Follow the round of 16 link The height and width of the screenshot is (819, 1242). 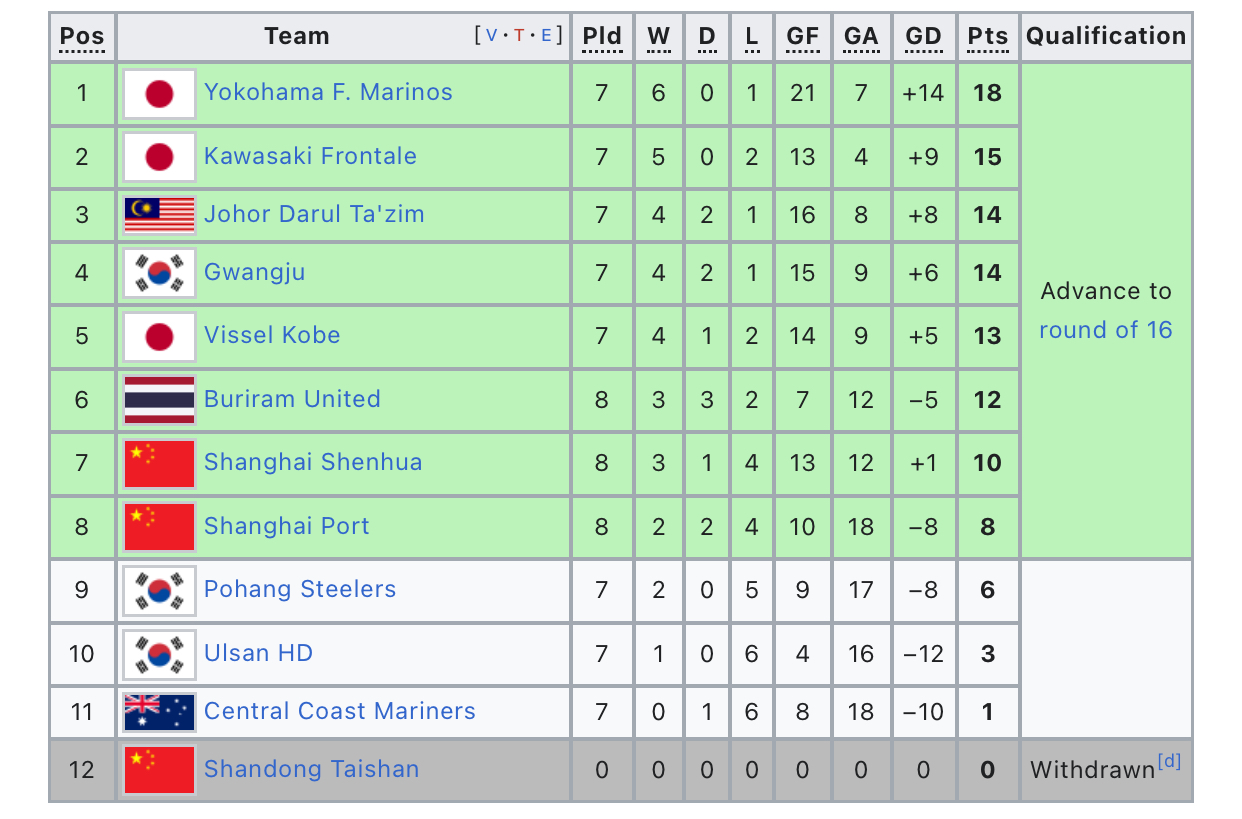[1105, 330]
